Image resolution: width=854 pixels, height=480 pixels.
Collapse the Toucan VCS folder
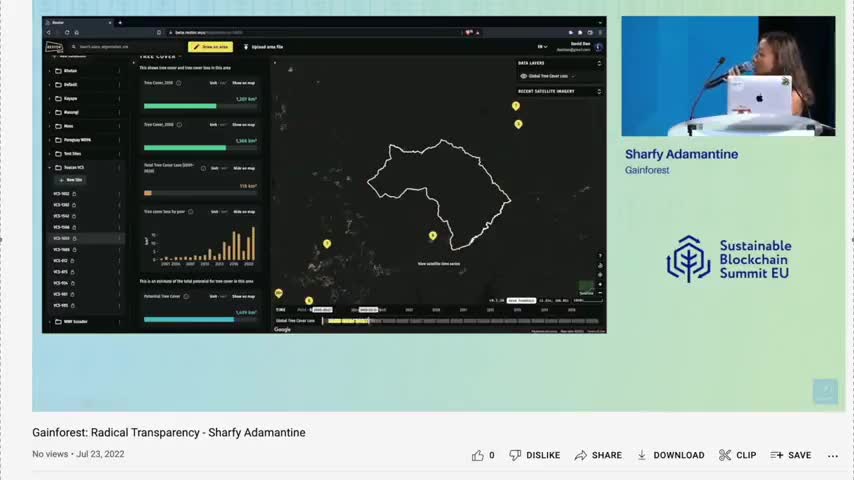pyautogui.click(x=50, y=168)
